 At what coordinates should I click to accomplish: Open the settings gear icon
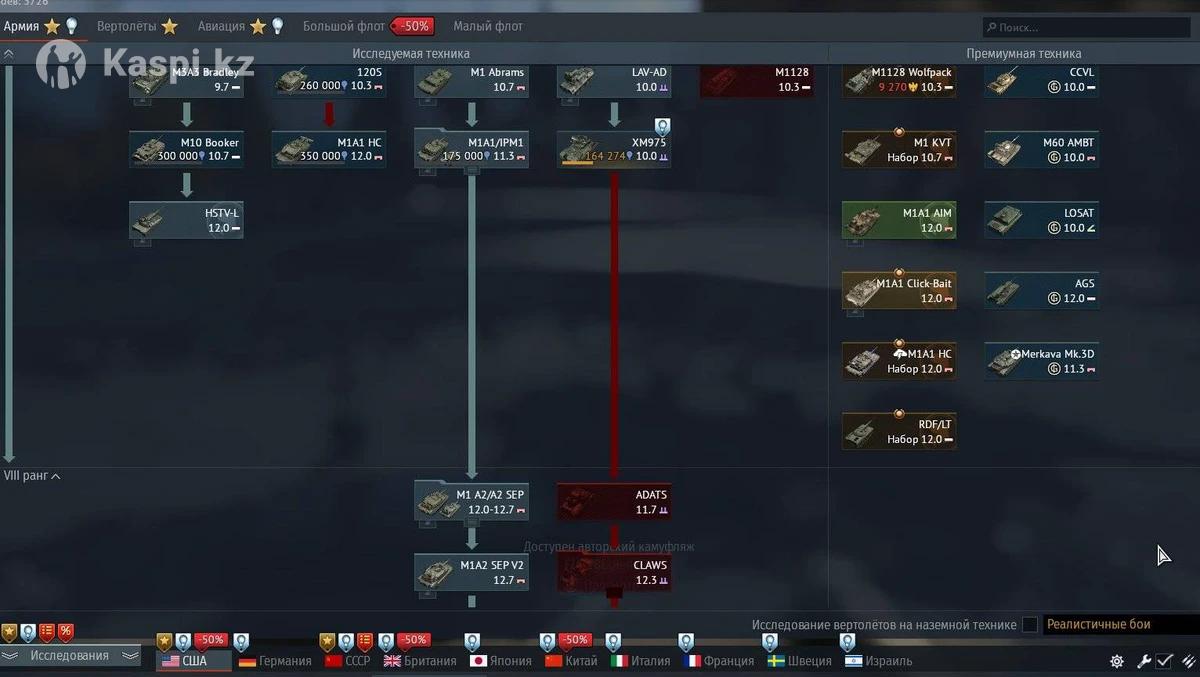click(1117, 661)
